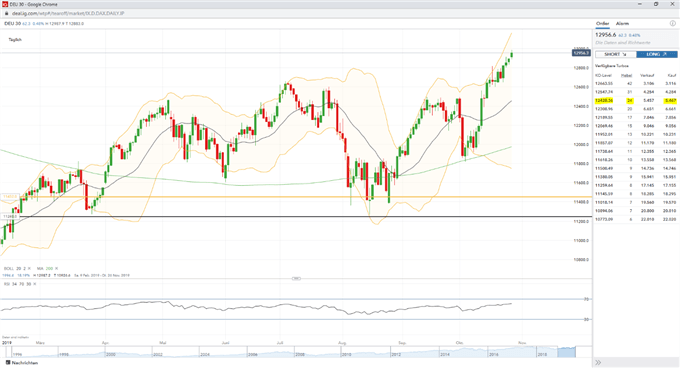Screen dimensions: 680x368
Task: Select the SHORT direction button
Action: pos(616,54)
